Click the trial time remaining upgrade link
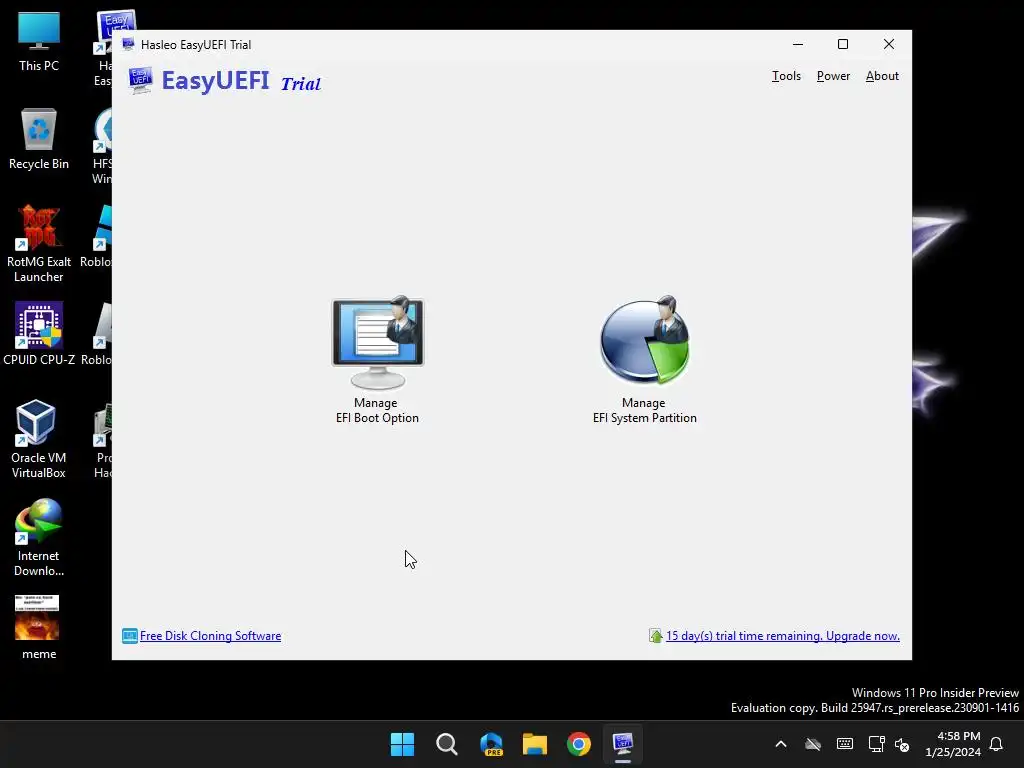This screenshot has height=768, width=1024. (783, 636)
